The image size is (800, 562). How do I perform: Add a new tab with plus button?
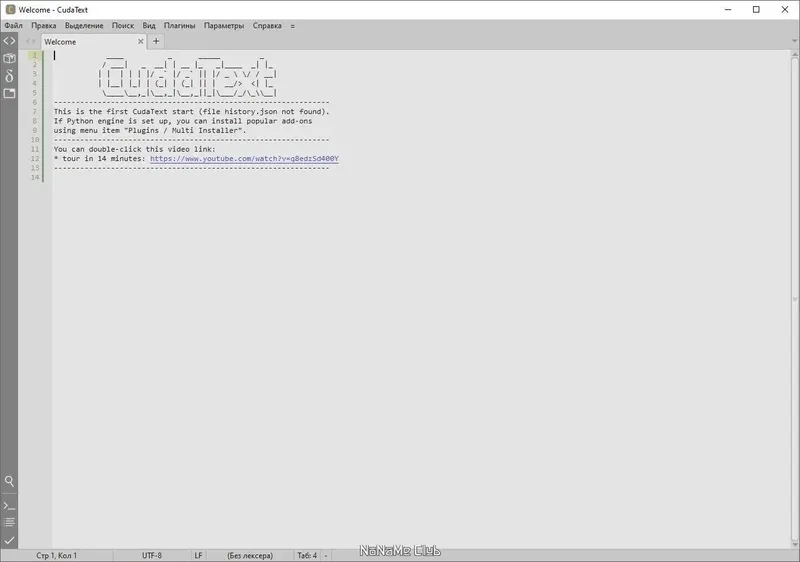click(x=156, y=41)
